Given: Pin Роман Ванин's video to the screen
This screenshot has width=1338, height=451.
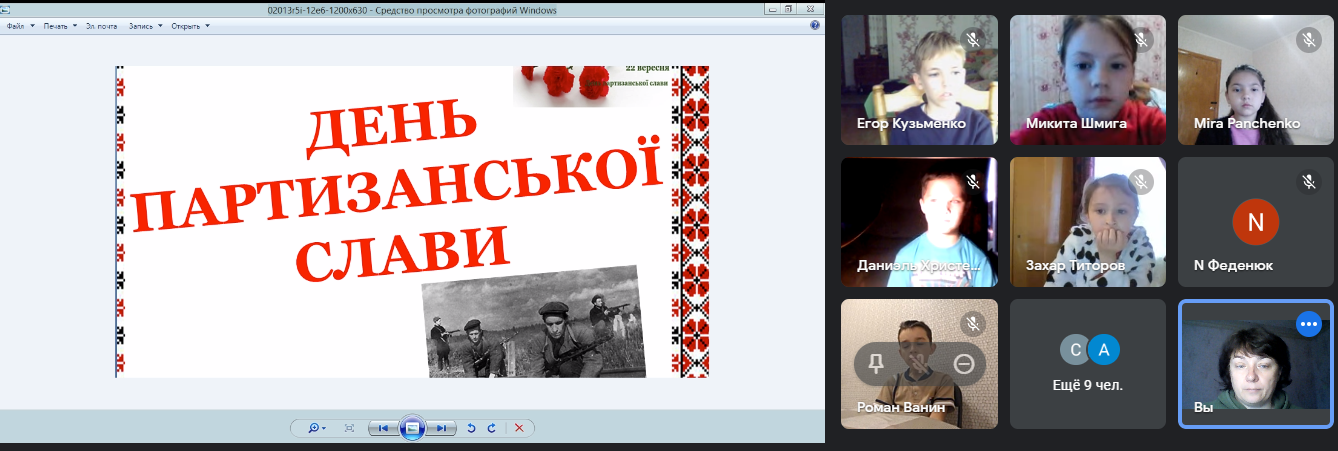Looking at the screenshot, I should 876,365.
